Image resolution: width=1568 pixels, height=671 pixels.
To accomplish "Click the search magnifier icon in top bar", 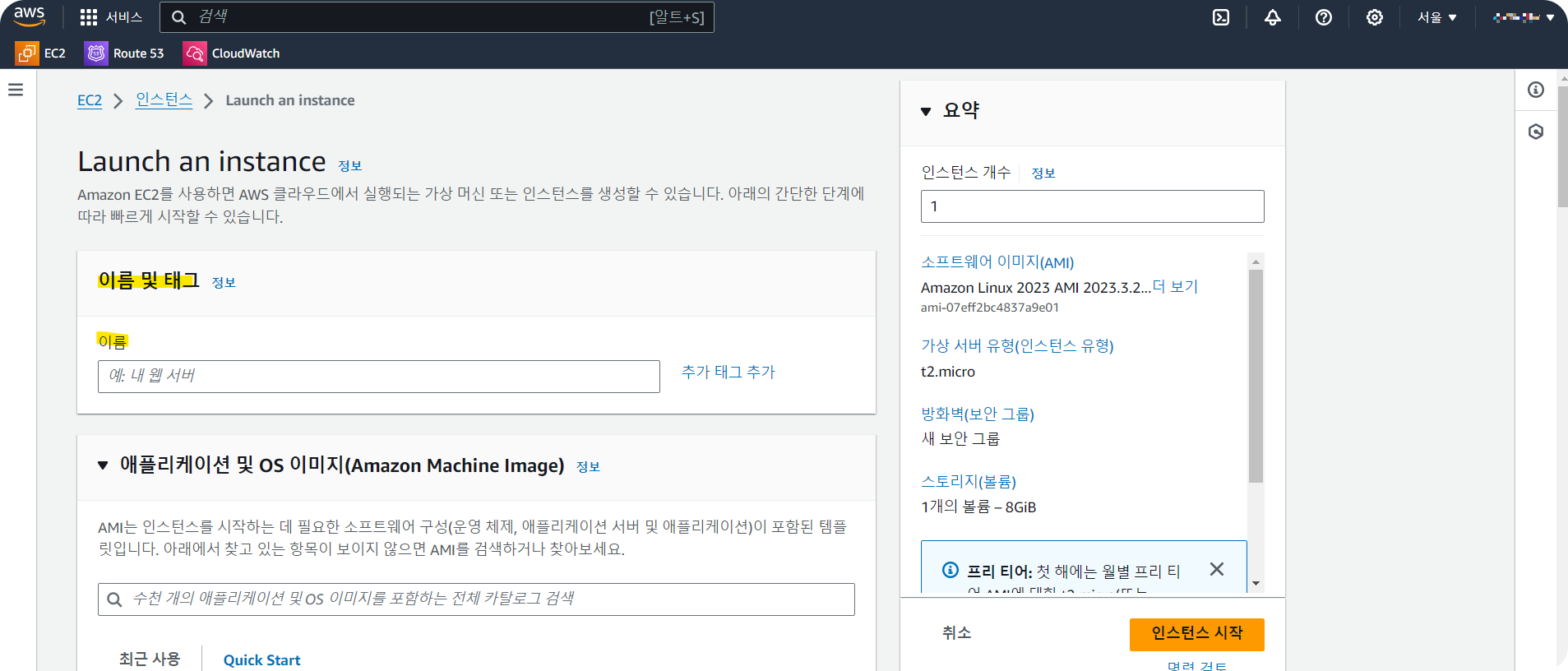I will coord(178,17).
